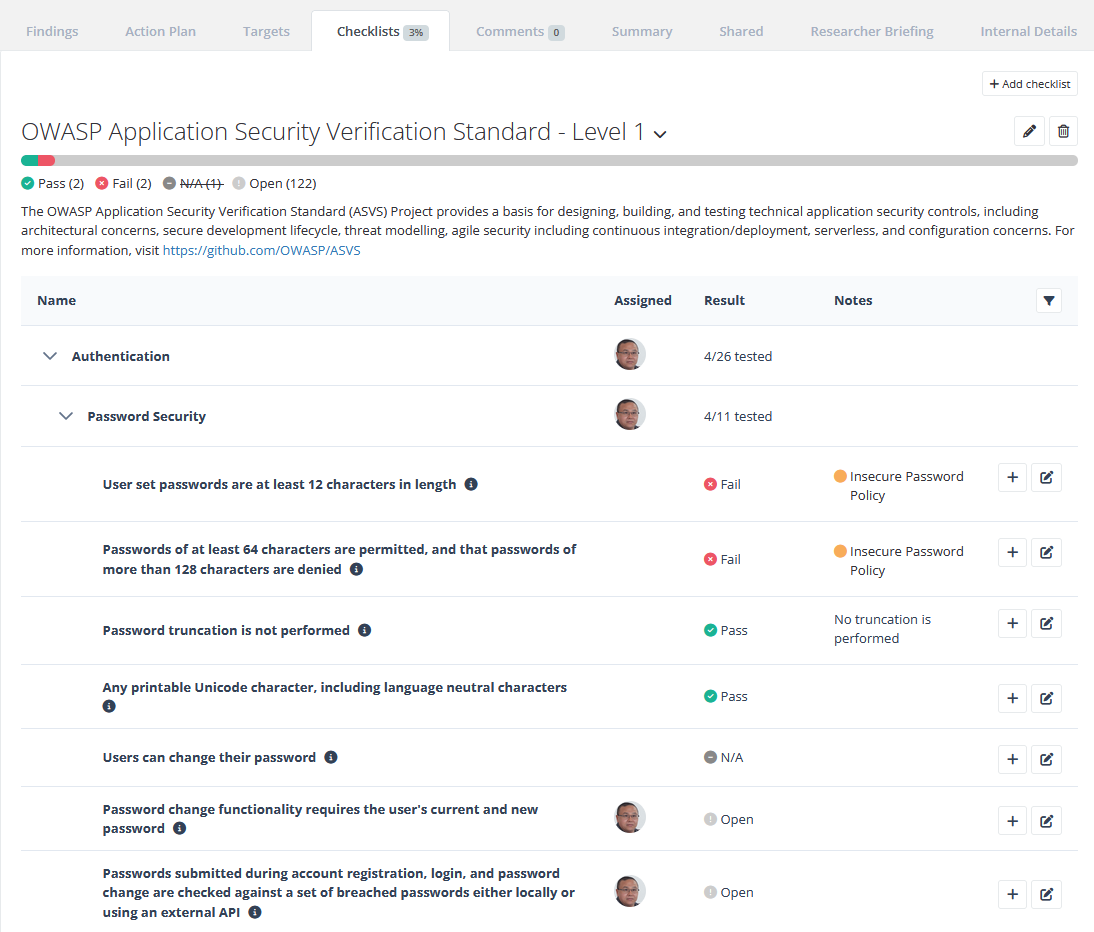1094x932 pixels.
Task: Switch to the Targets tab
Action: click(x=266, y=31)
